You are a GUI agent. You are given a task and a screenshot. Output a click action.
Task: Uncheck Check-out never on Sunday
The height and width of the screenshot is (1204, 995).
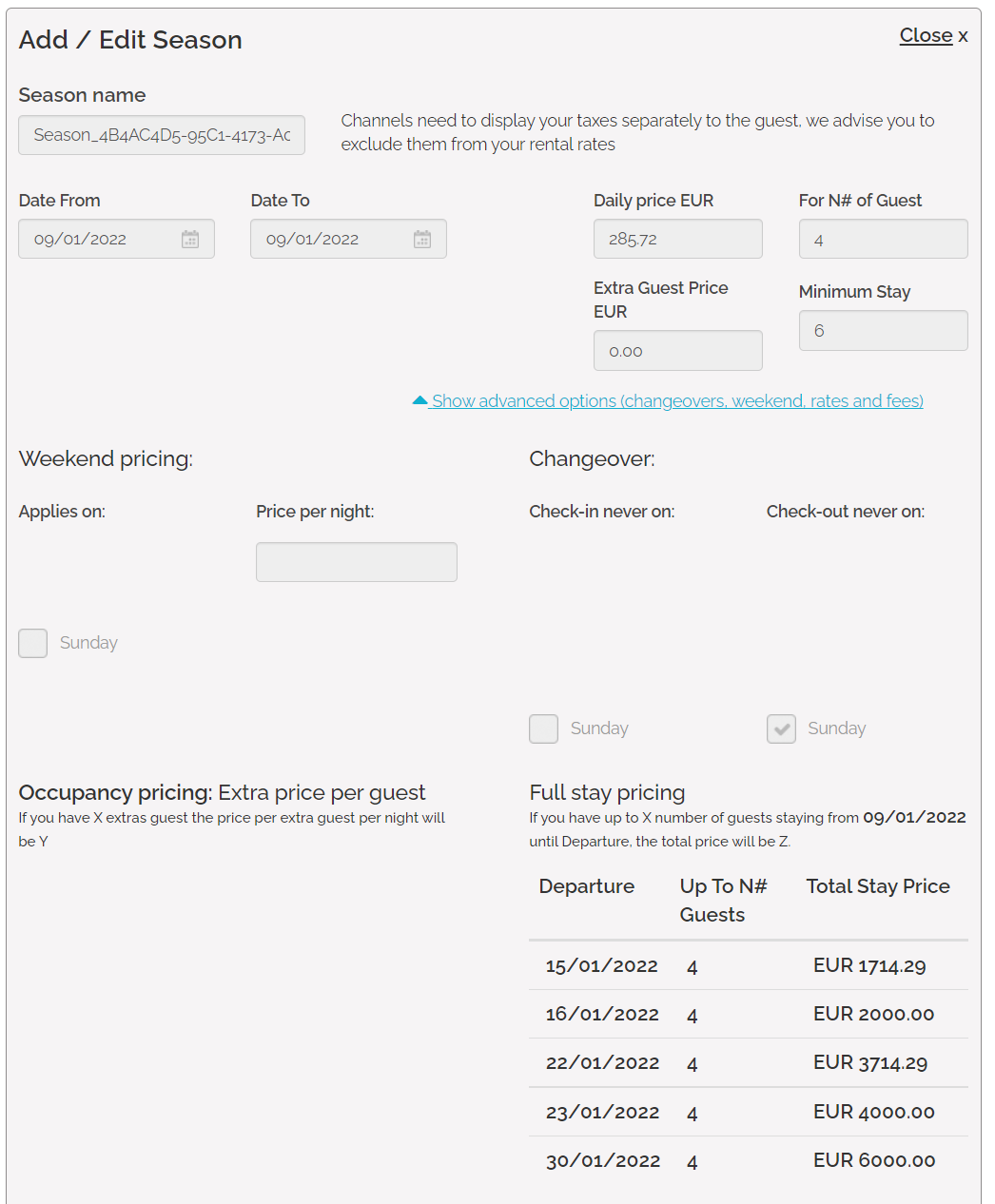pyautogui.click(x=781, y=728)
